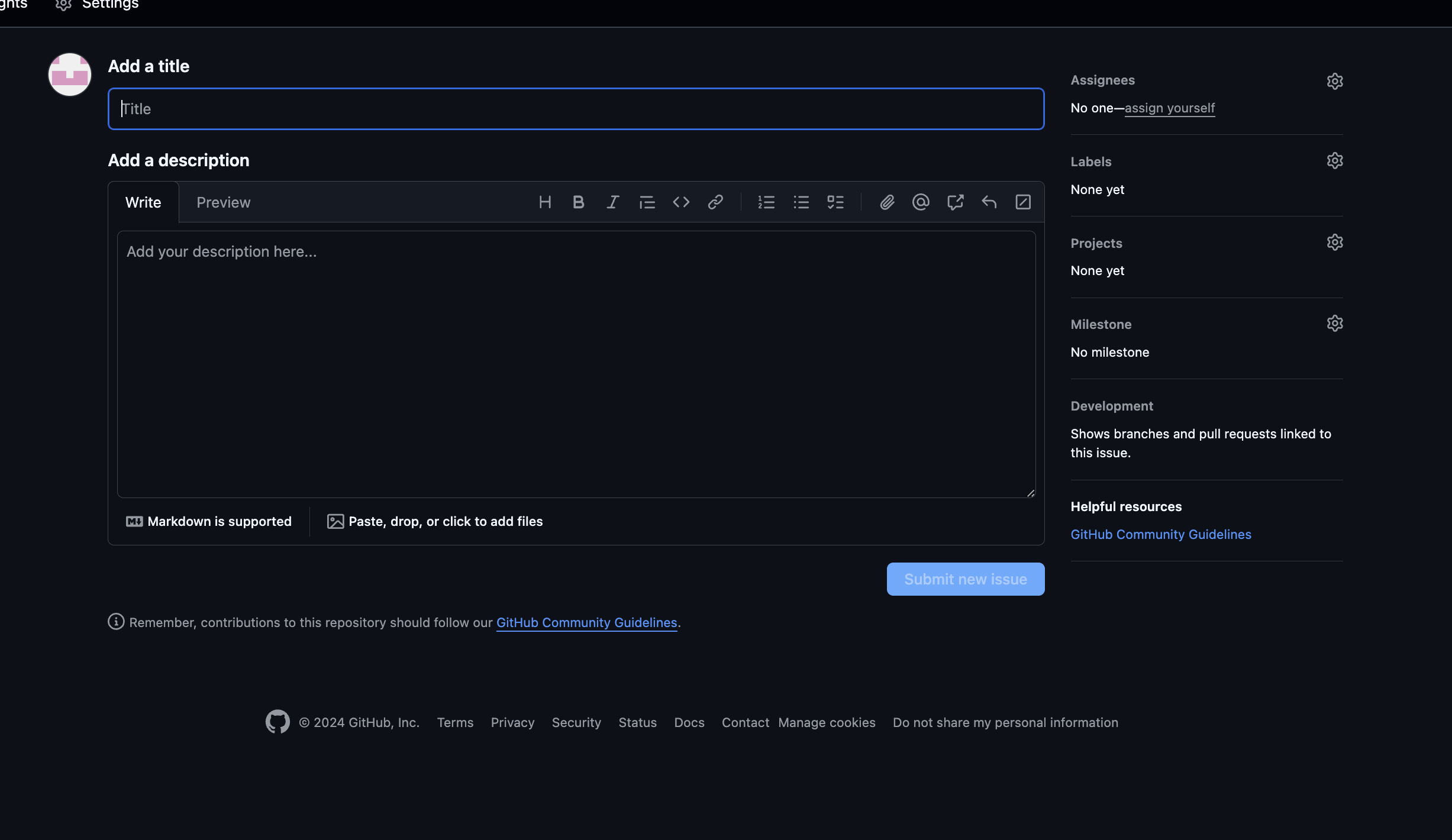The height and width of the screenshot is (840, 1452).
Task: Open slash commands icon in toolbar
Action: [x=1023, y=202]
